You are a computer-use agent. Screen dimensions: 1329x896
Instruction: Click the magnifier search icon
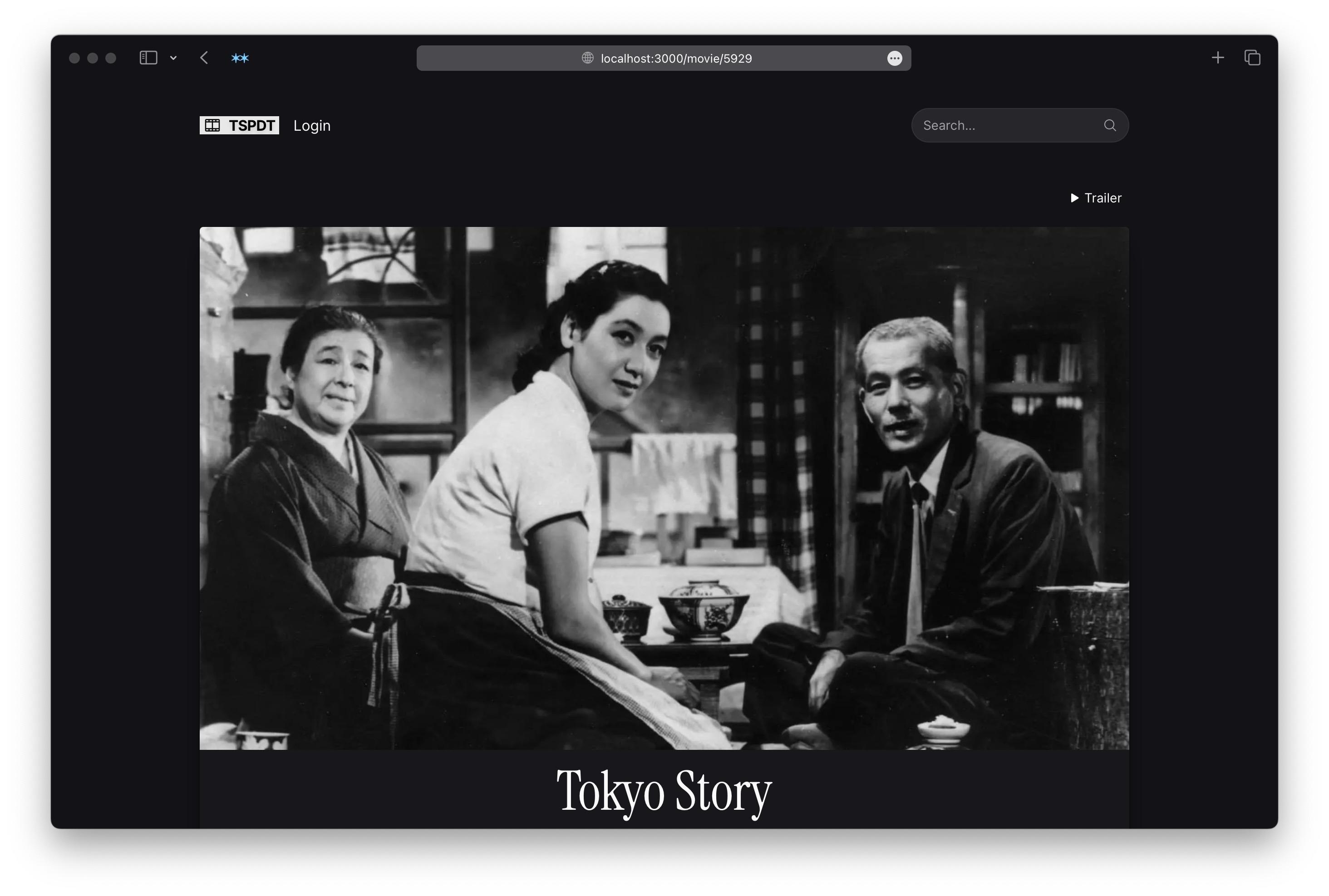coord(1110,125)
